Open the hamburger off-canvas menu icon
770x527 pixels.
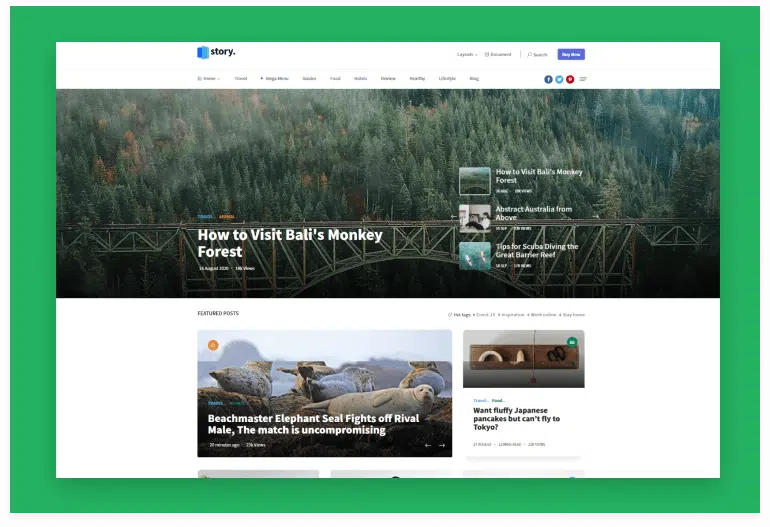[x=583, y=79]
